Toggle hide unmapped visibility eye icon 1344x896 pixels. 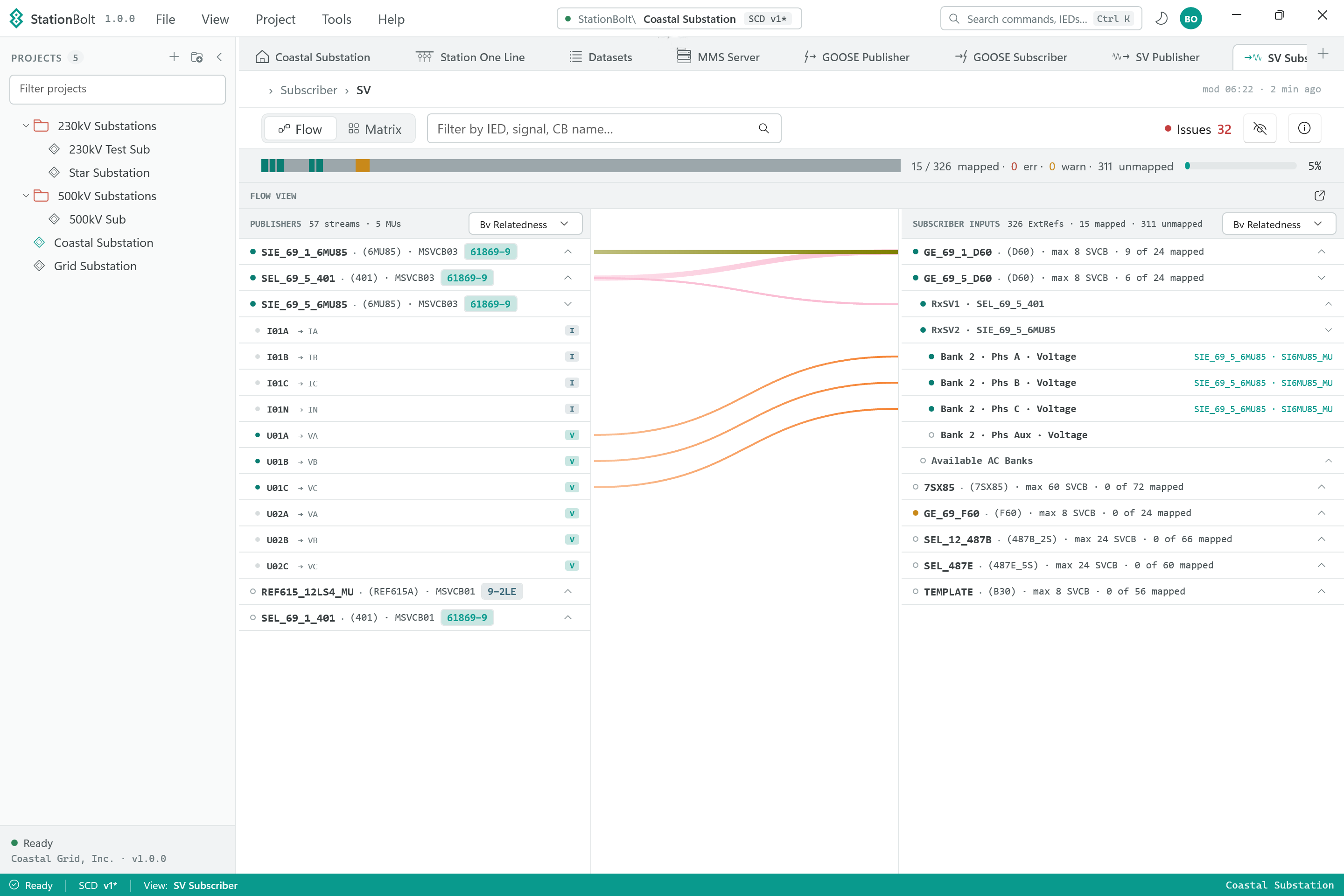tap(1260, 129)
